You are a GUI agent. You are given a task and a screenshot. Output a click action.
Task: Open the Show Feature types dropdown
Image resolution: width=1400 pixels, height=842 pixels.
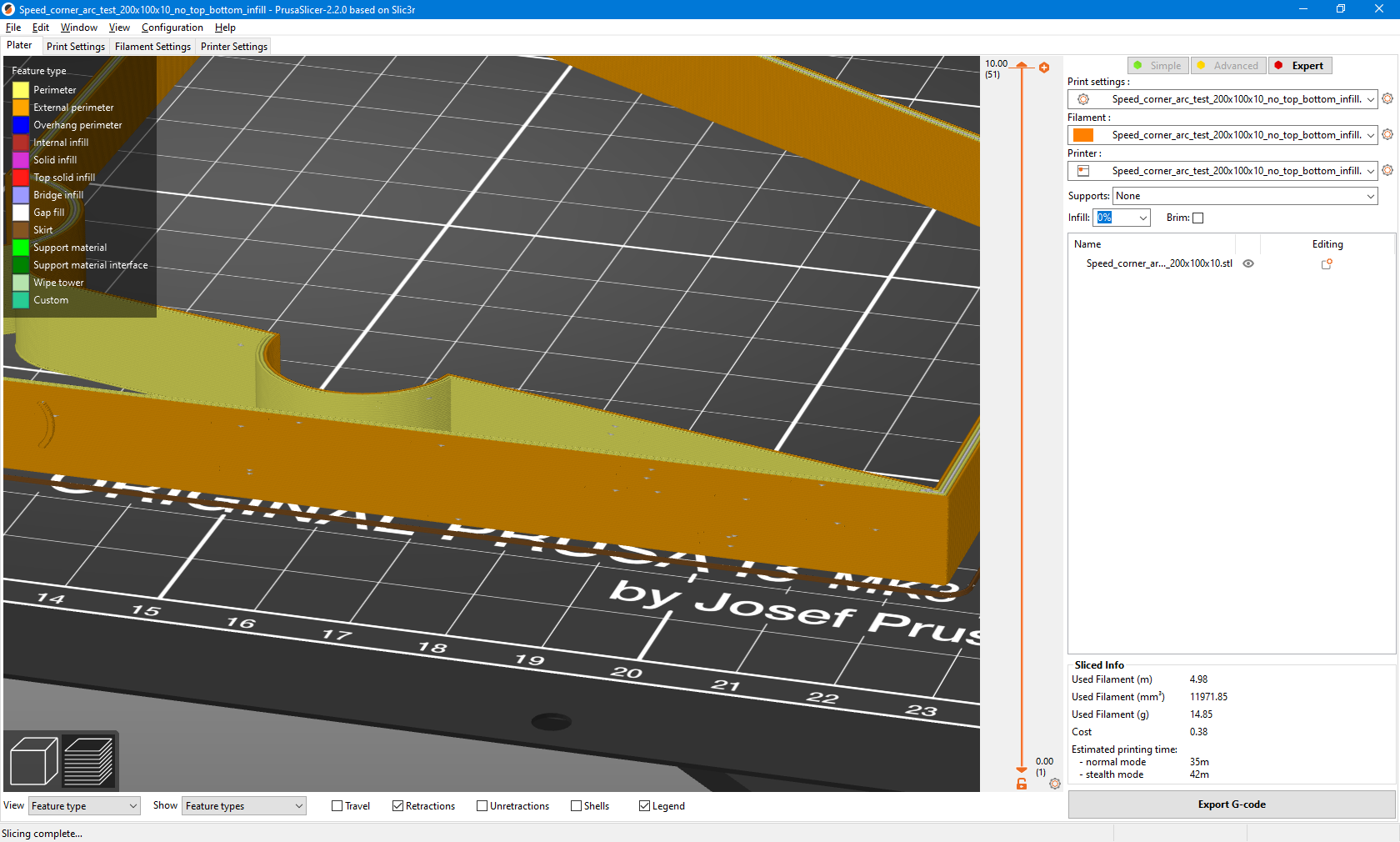[244, 806]
